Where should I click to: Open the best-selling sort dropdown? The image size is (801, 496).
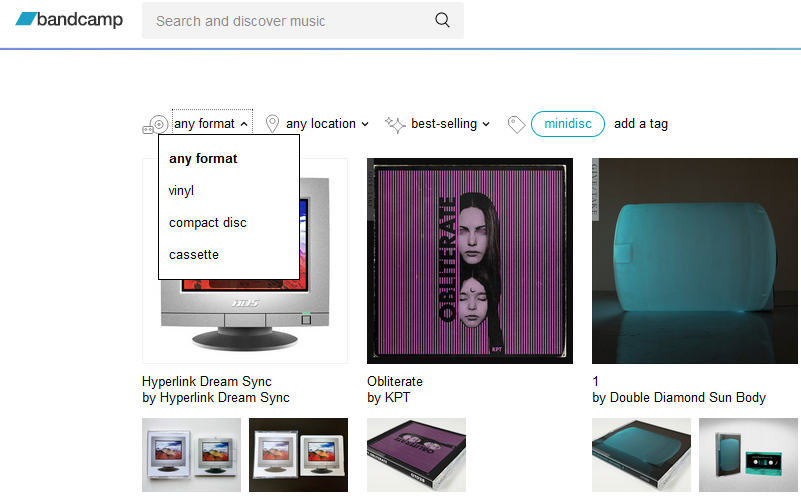pos(450,124)
